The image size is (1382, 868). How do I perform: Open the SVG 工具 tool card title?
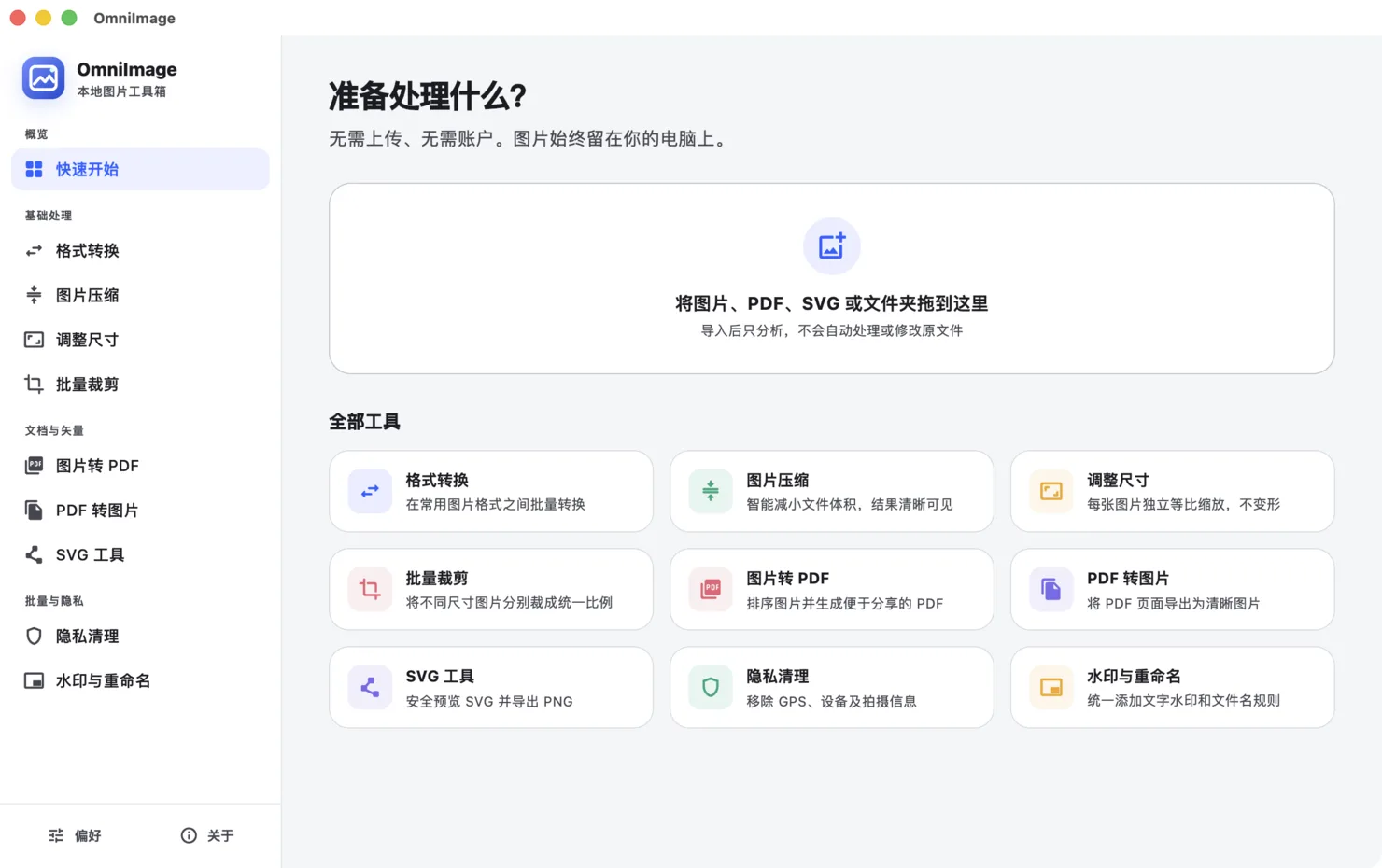440,676
